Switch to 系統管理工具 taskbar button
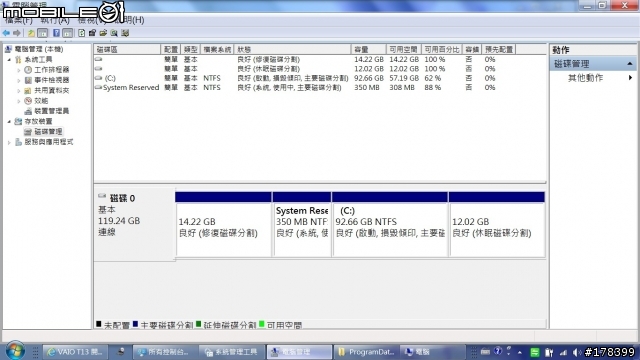This screenshot has height=360, width=640. point(232,352)
